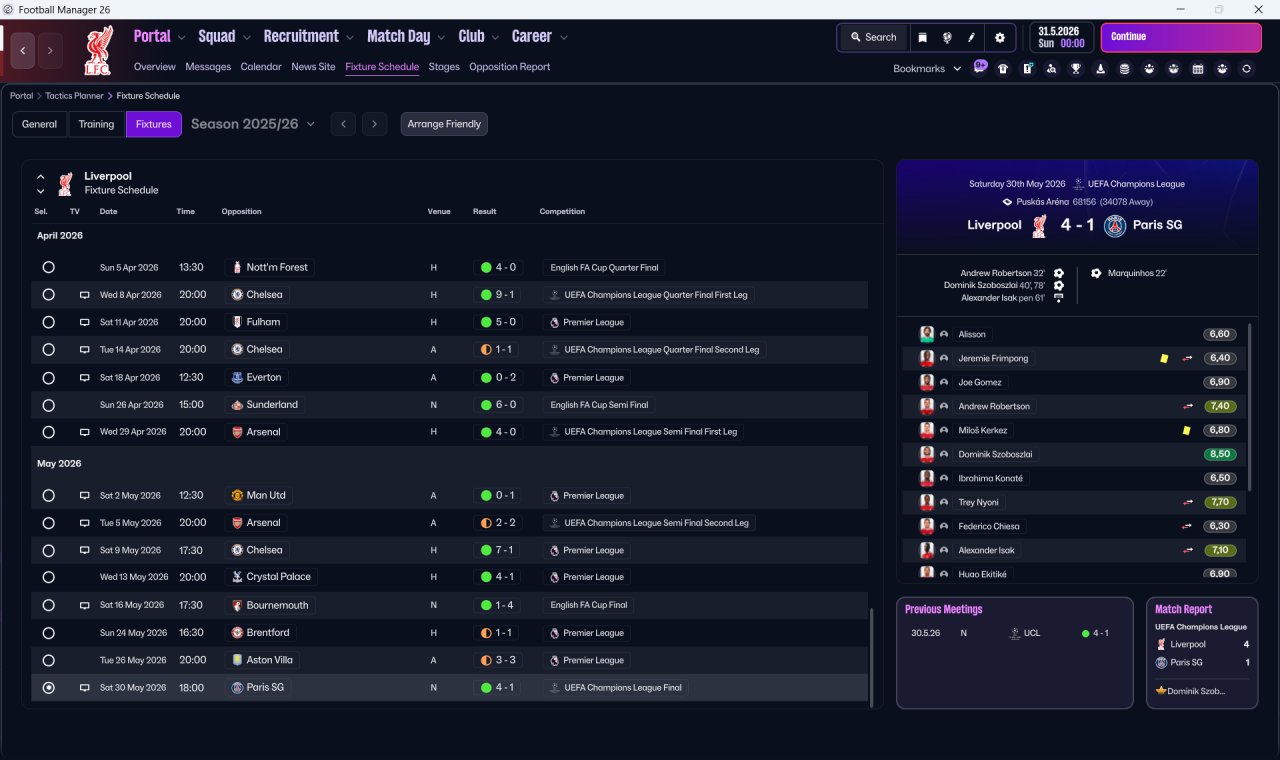This screenshot has width=1280, height=760.
Task: Open the Messages tab
Action: (x=208, y=67)
